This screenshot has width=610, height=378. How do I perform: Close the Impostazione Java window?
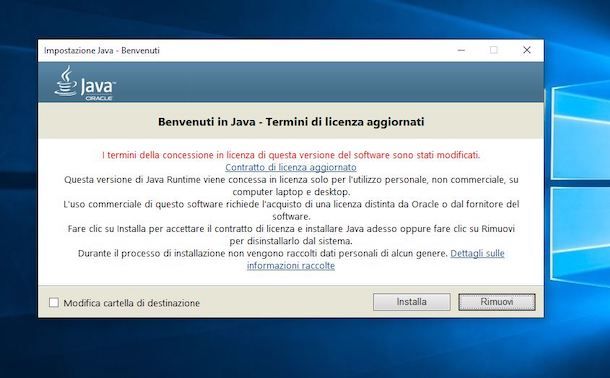[527, 50]
